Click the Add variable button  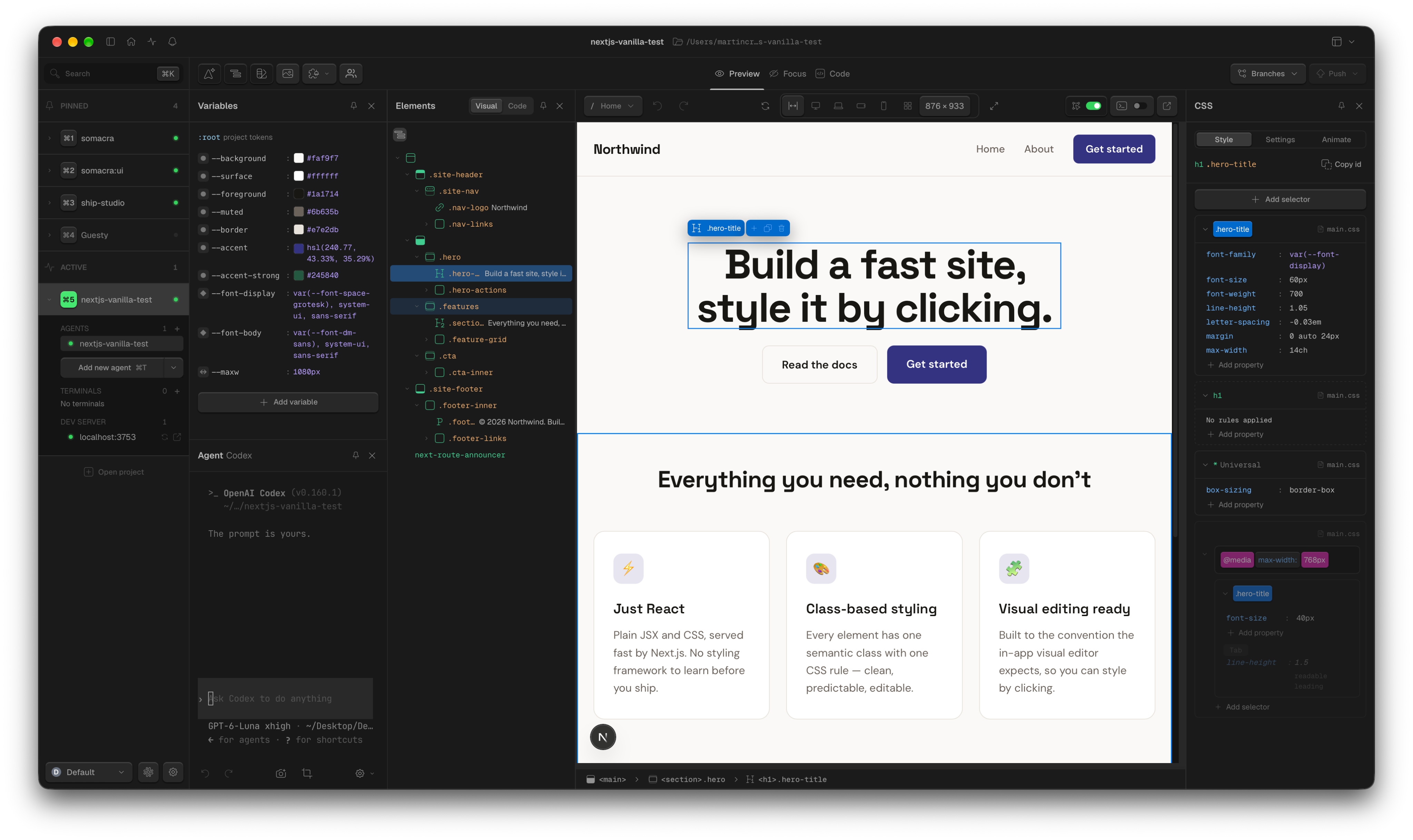(x=288, y=402)
